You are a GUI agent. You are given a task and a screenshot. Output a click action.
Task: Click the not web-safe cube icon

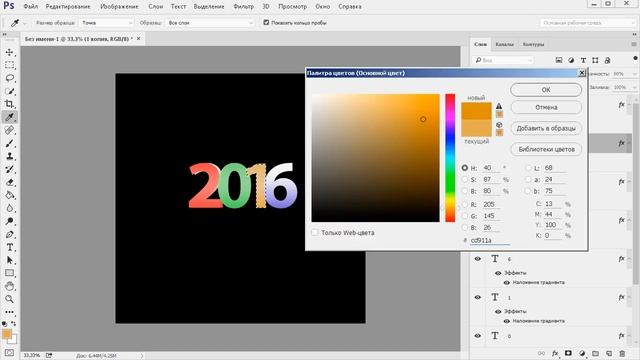[499, 125]
